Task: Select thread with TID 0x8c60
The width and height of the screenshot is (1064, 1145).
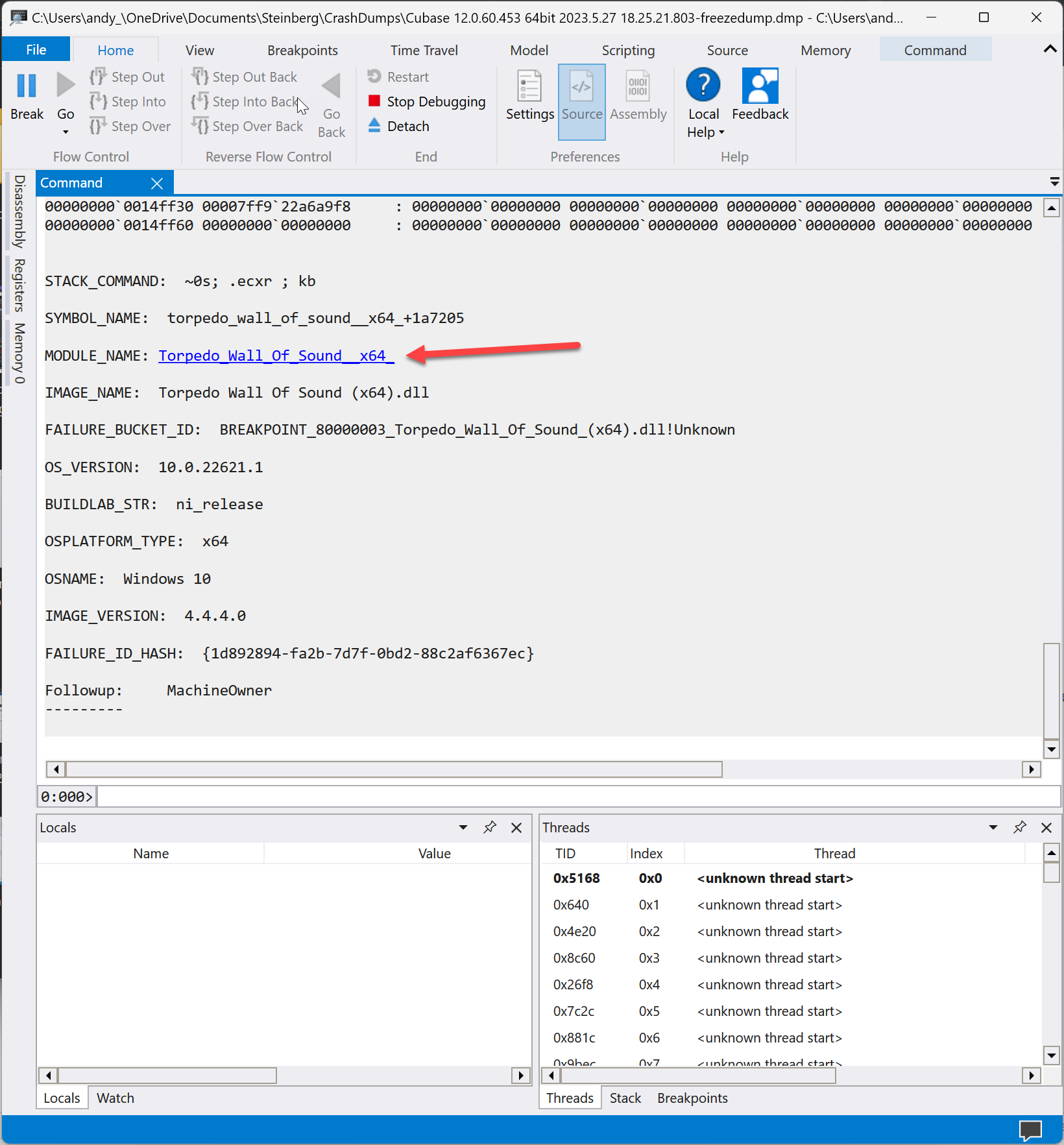Action: coord(791,958)
